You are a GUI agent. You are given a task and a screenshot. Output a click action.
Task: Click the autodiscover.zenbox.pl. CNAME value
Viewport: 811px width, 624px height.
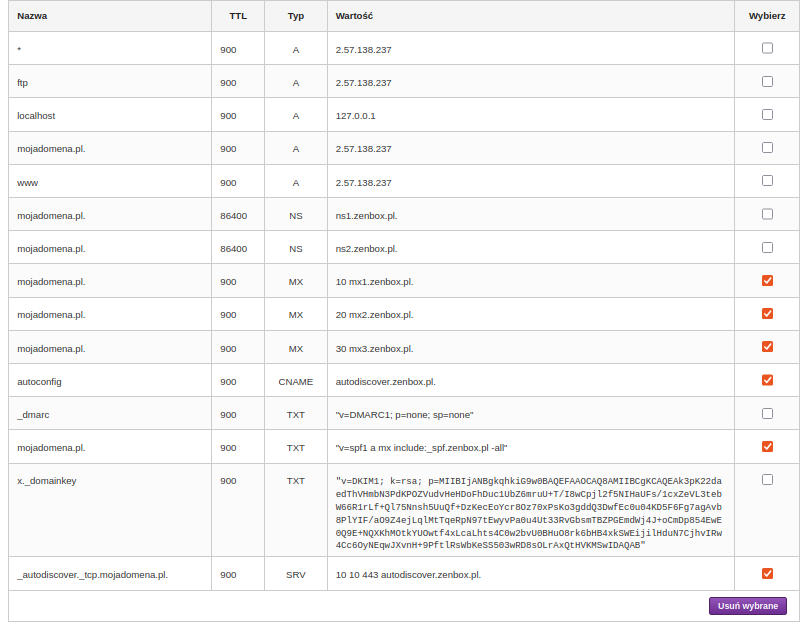[385, 381]
